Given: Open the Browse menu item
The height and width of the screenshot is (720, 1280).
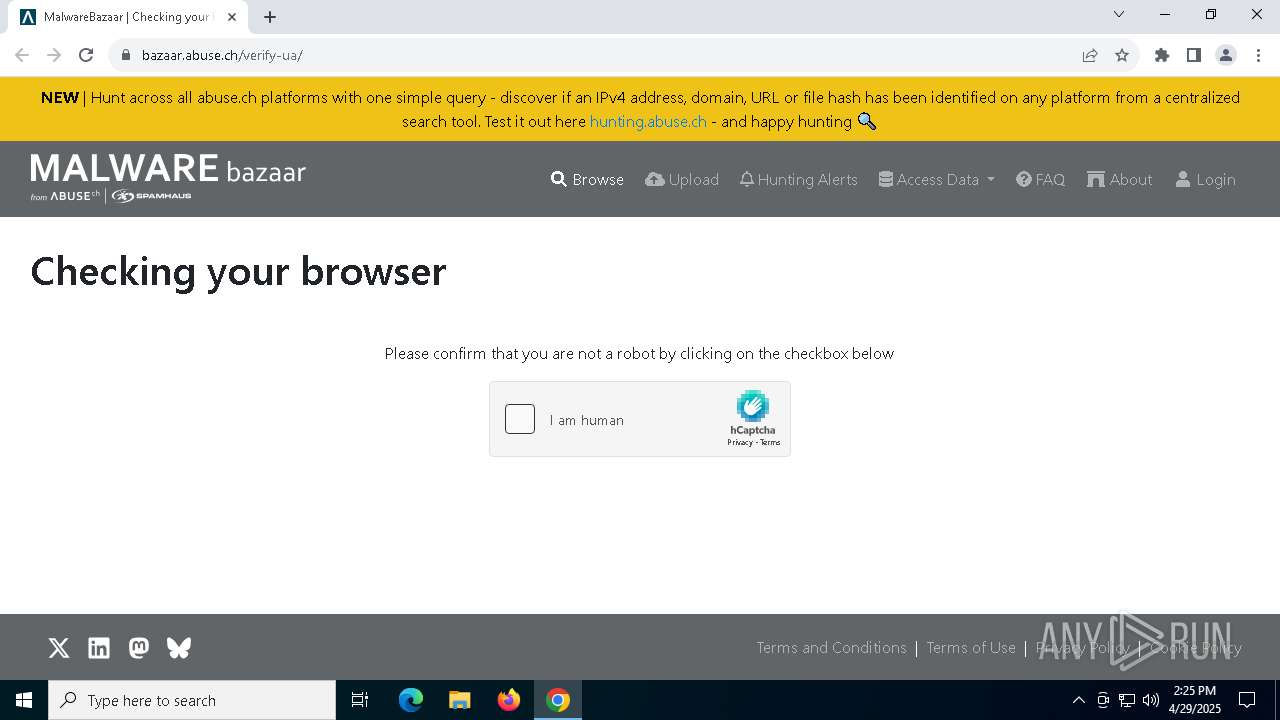Looking at the screenshot, I should (x=587, y=179).
